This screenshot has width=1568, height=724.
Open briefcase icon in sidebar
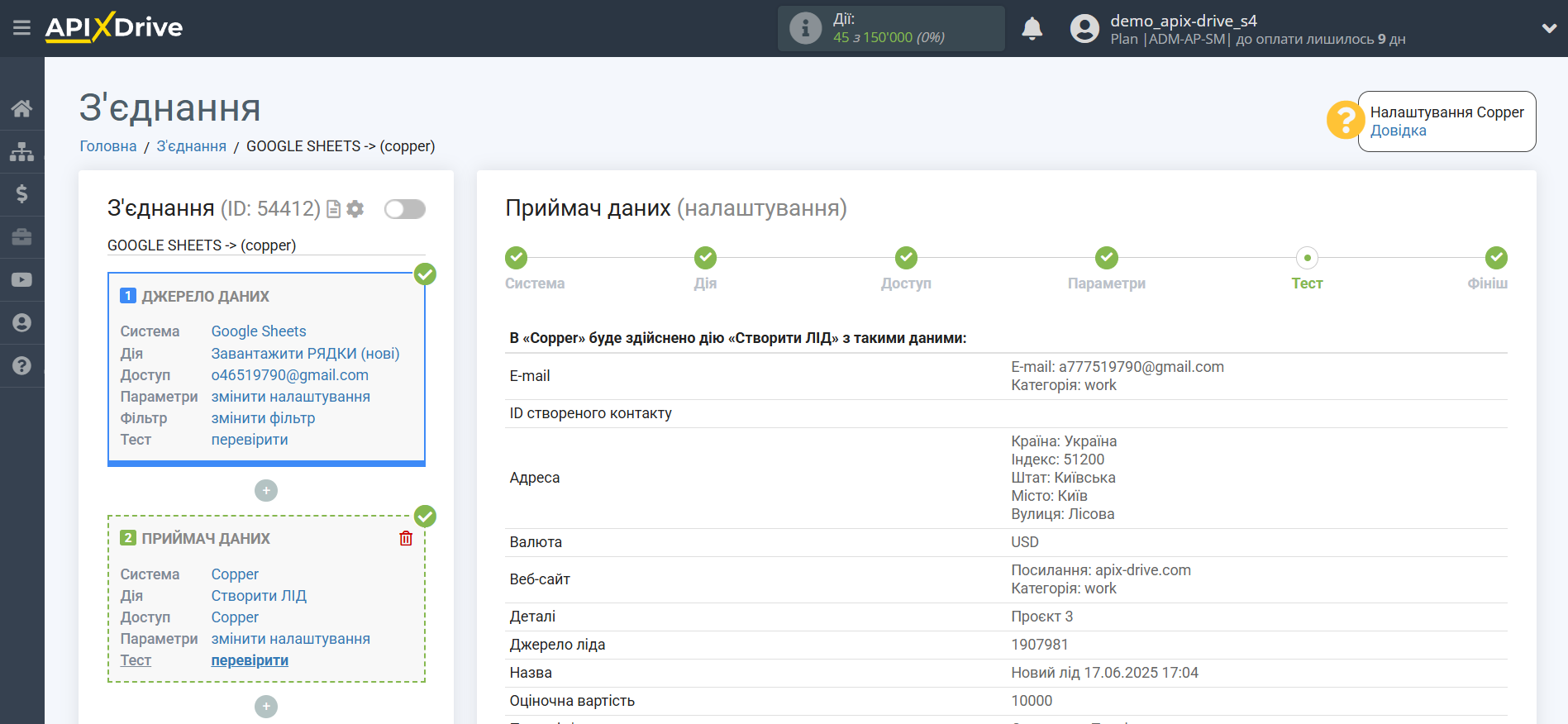coord(21,237)
